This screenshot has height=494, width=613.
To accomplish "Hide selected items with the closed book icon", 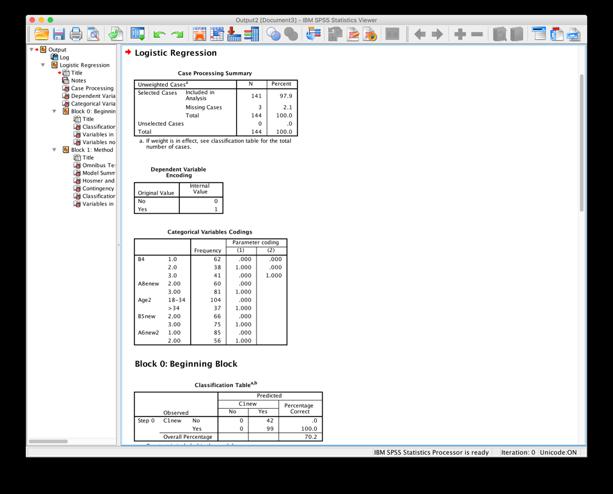I will tap(516, 34).
